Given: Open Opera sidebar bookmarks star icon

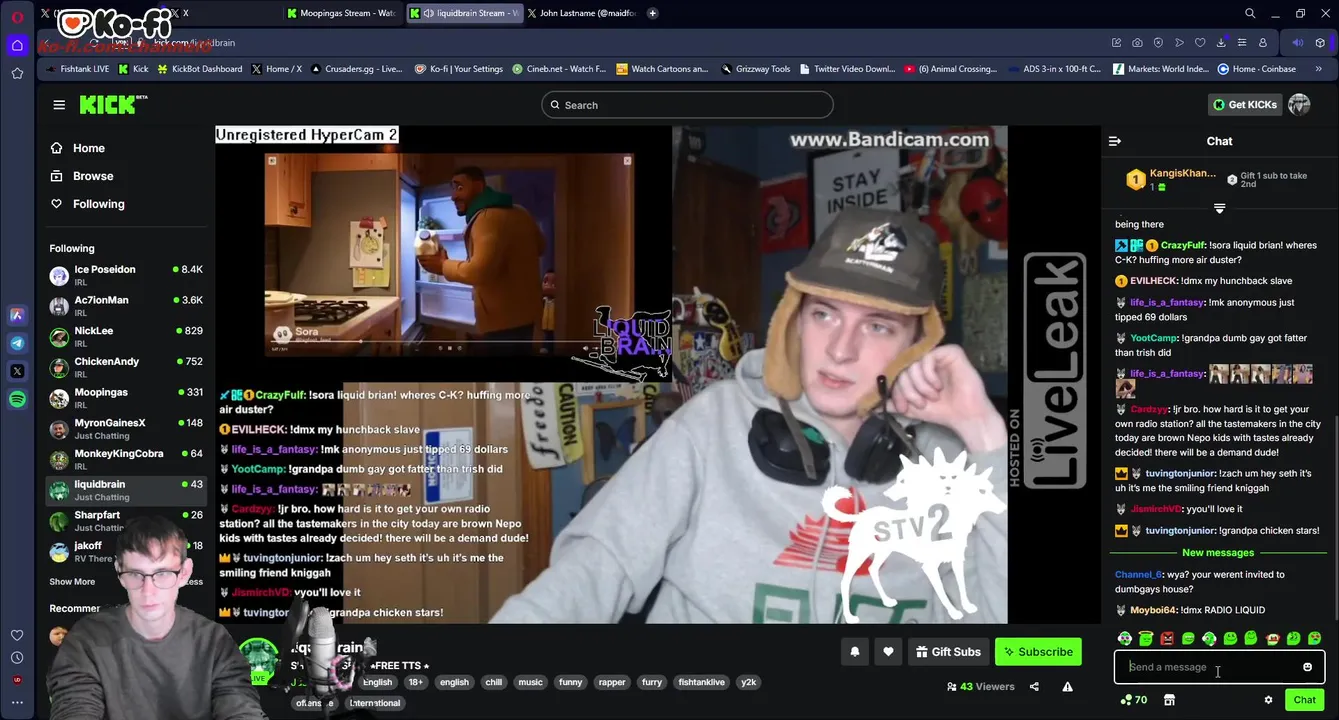Looking at the screenshot, I should [17, 73].
